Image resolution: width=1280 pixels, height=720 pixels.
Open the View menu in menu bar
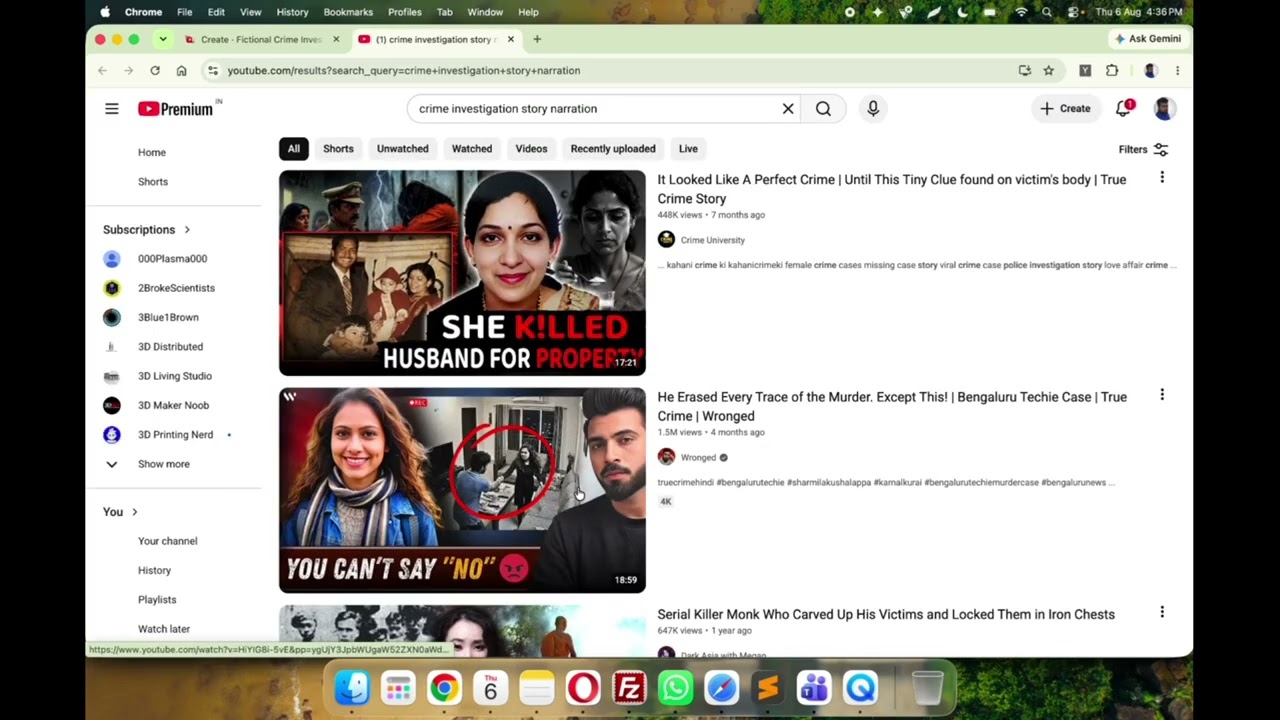pos(250,12)
